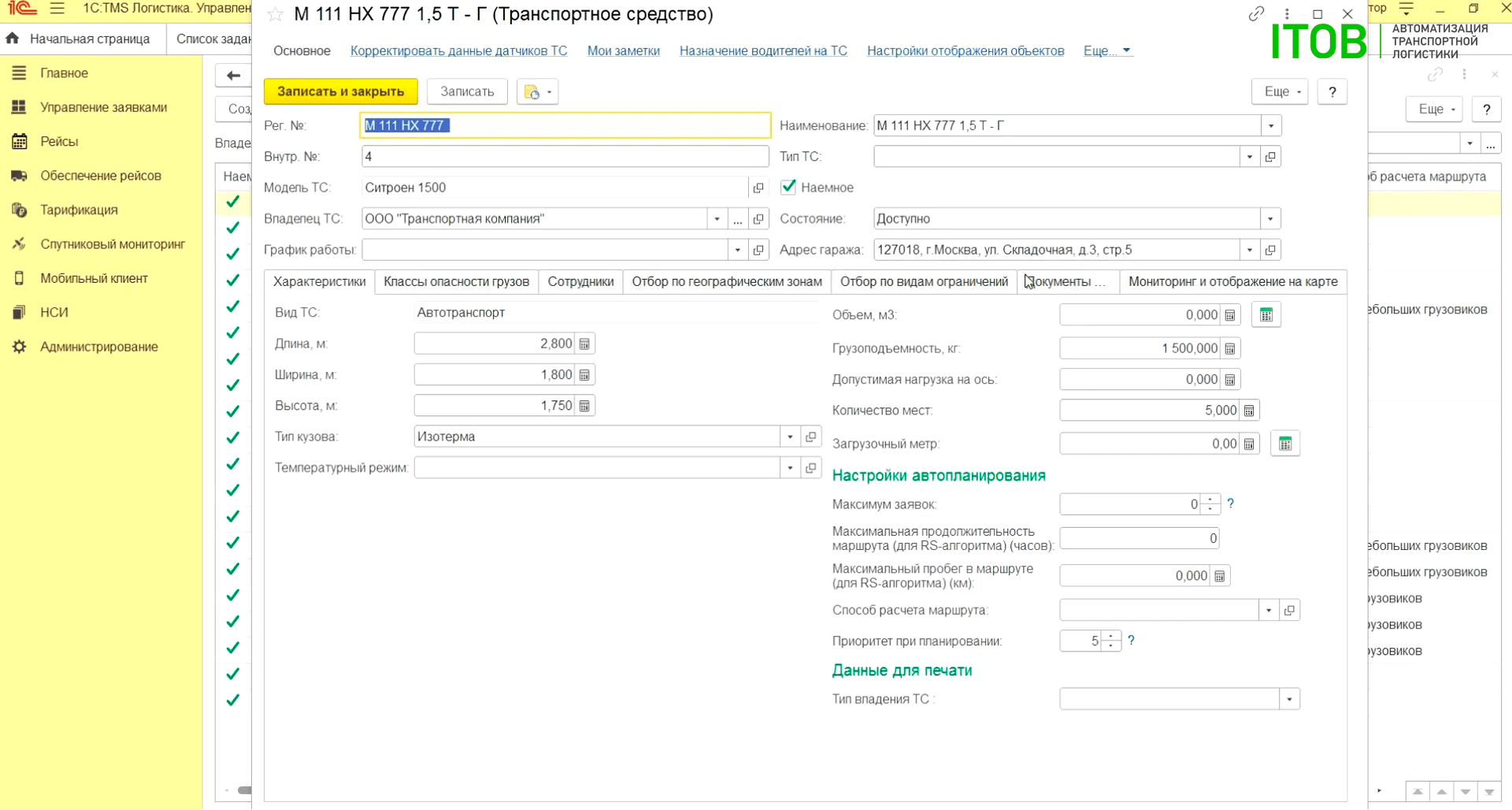Screen dimensions: 1512x810
Task: Adjust Приоритет при планировании spinner
Action: 1111,641
